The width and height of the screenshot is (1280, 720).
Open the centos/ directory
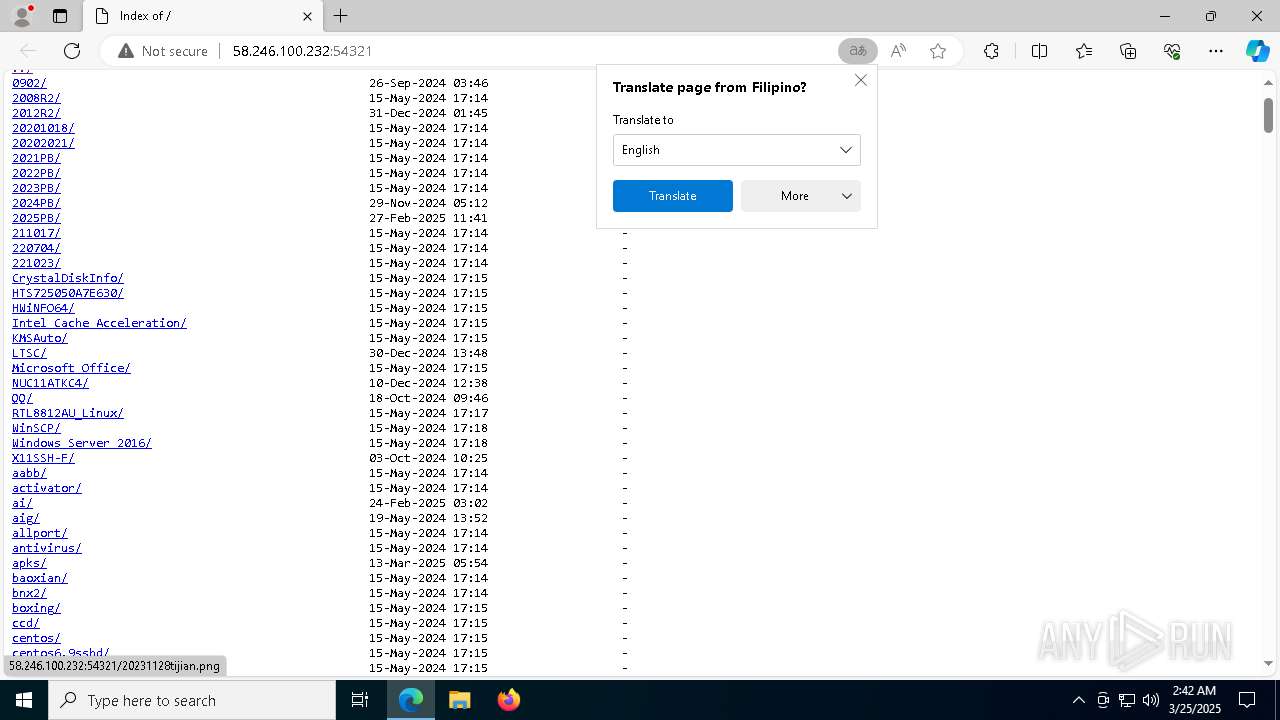tap(36, 638)
